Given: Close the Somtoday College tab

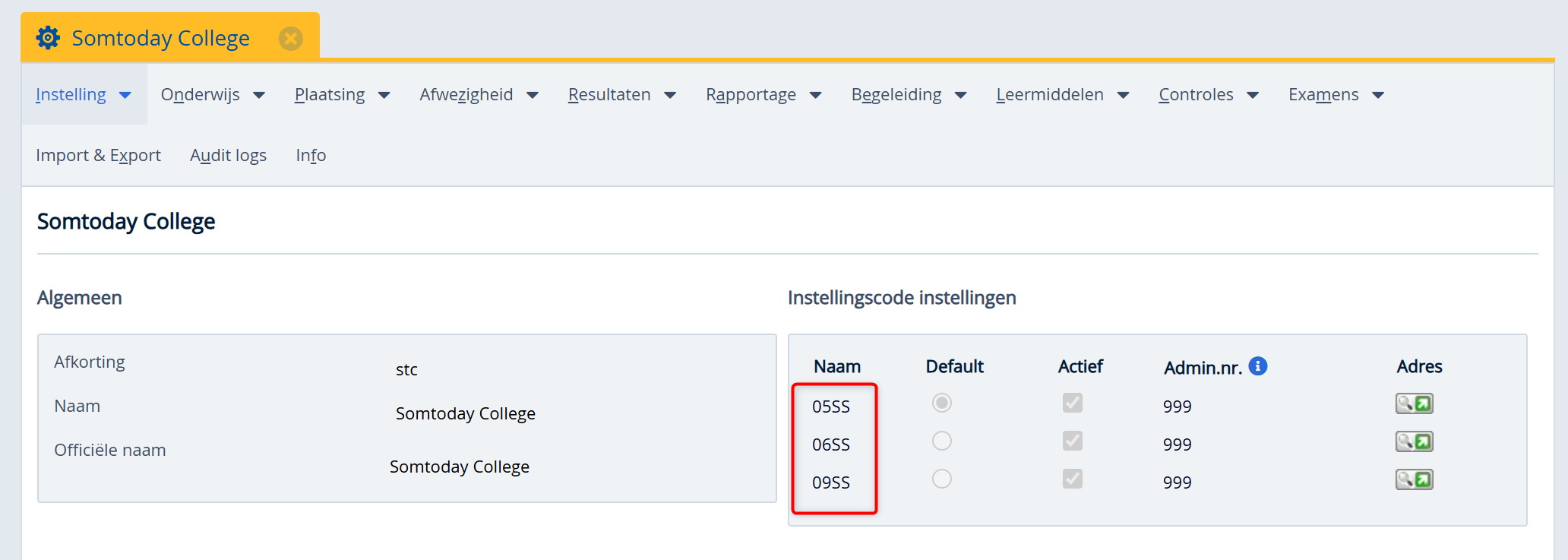Looking at the screenshot, I should click(290, 38).
